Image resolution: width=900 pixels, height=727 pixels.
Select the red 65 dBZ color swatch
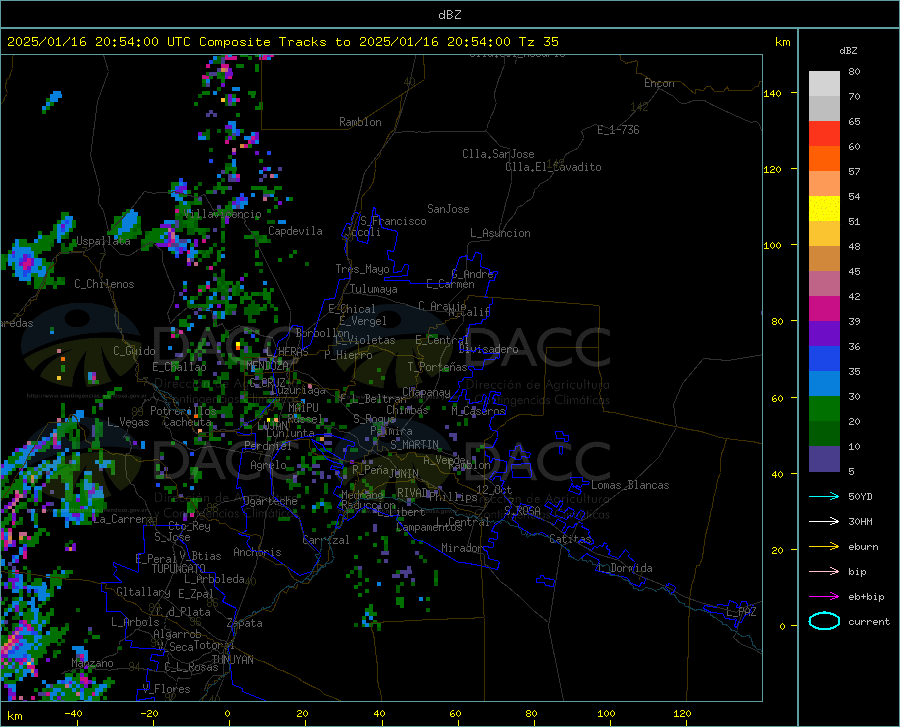pyautogui.click(x=824, y=133)
